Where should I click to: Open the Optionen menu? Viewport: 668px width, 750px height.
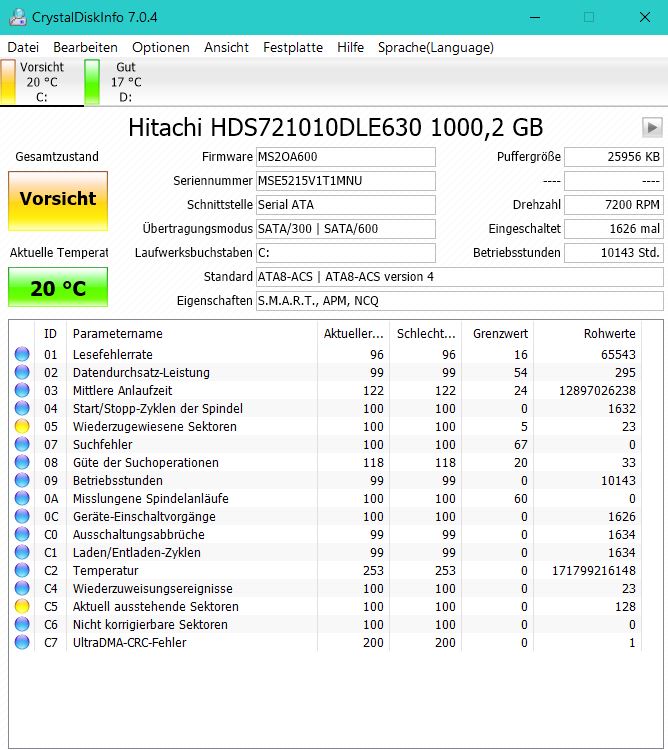(x=161, y=47)
